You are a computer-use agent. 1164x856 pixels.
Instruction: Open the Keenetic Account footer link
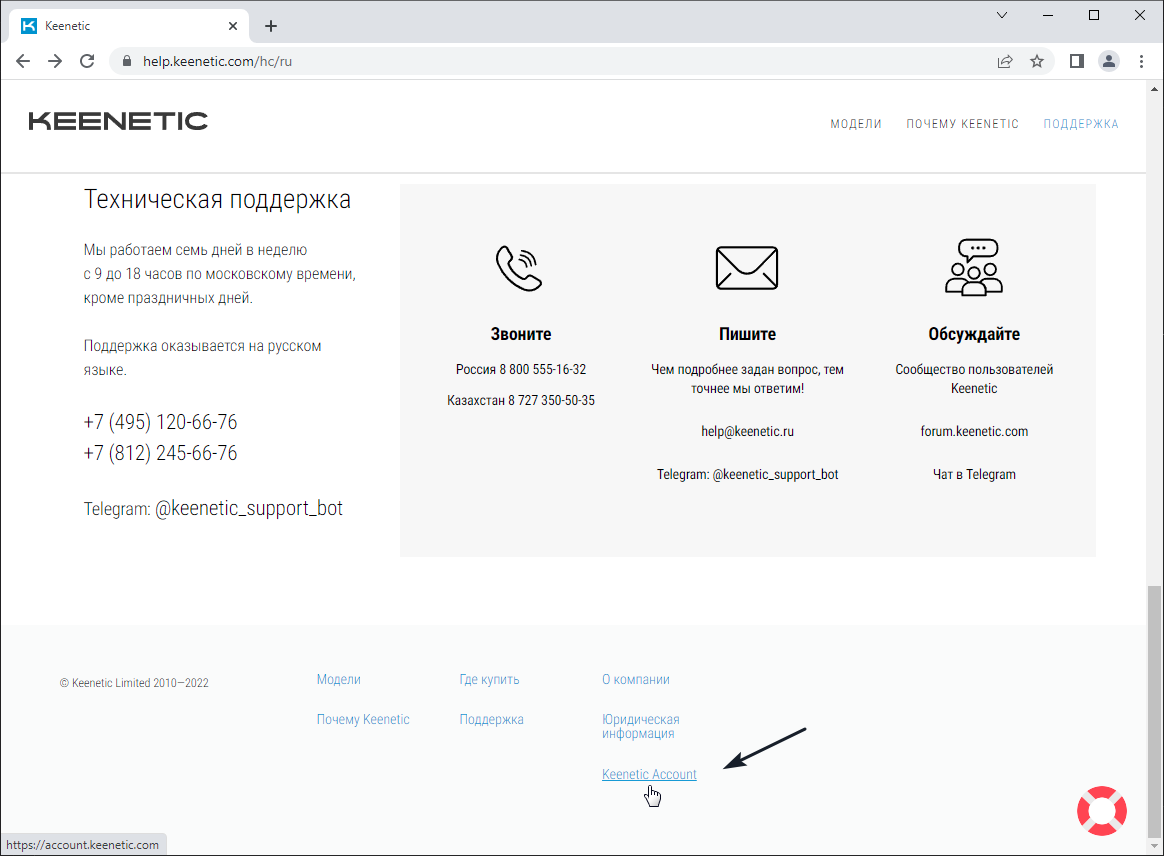[649, 774]
